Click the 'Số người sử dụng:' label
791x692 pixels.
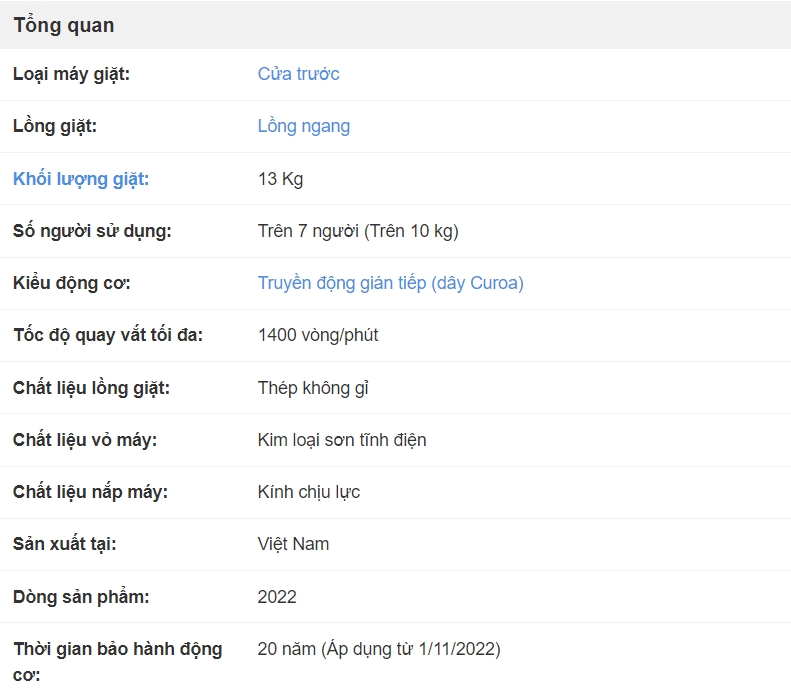pos(92,231)
